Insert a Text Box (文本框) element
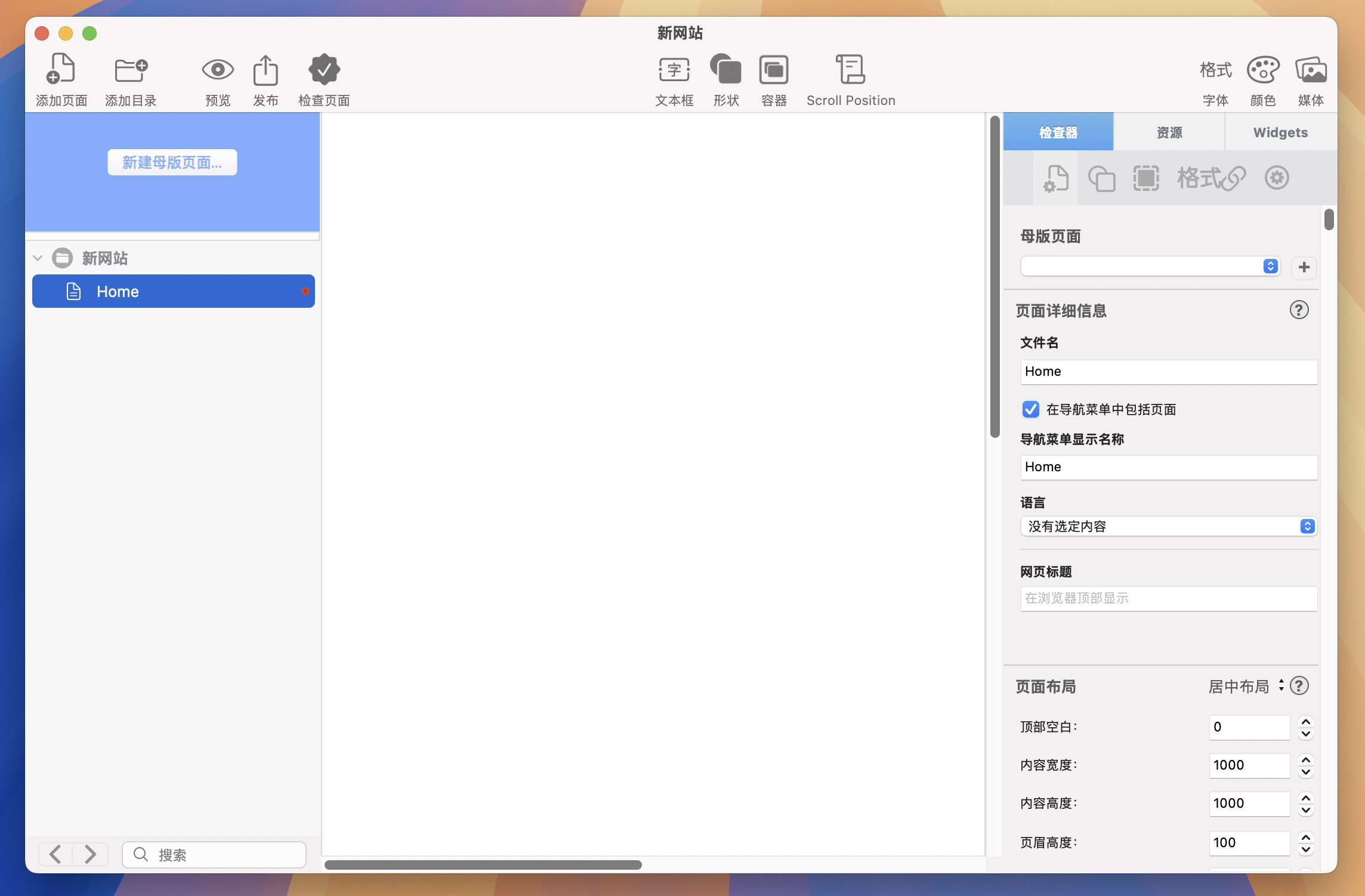The height and width of the screenshot is (896, 1365). tap(674, 70)
